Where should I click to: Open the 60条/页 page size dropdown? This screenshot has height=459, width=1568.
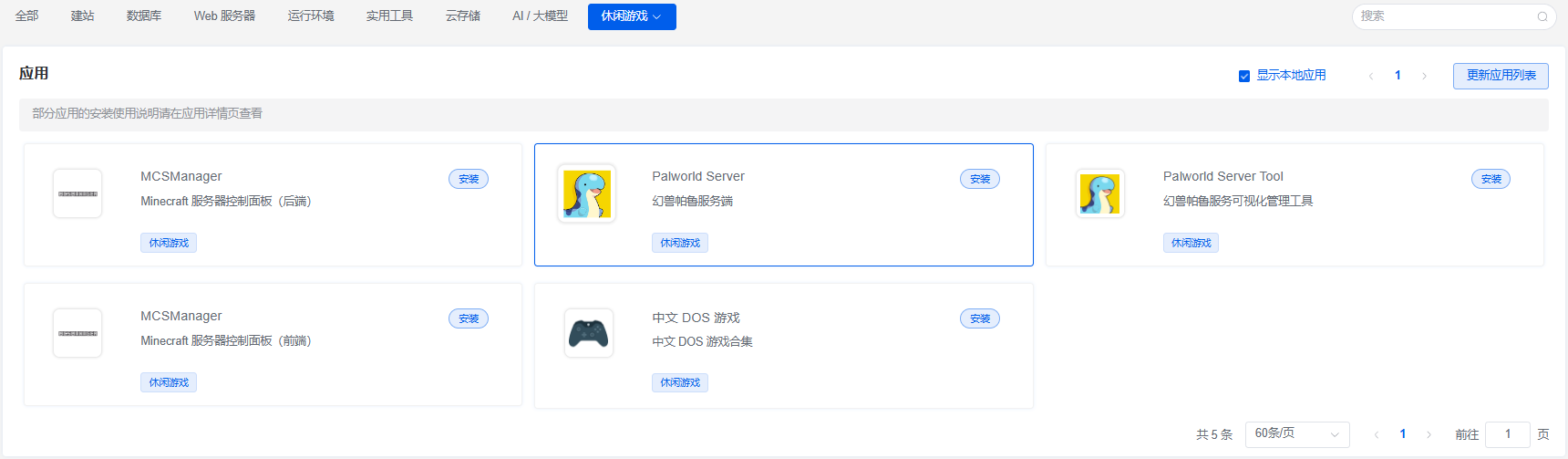1297,434
